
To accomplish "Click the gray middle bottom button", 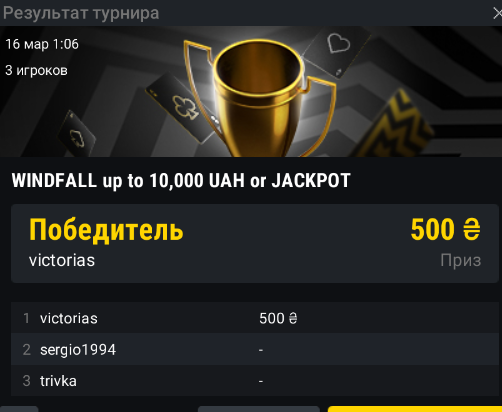I will [x=259, y=409].
